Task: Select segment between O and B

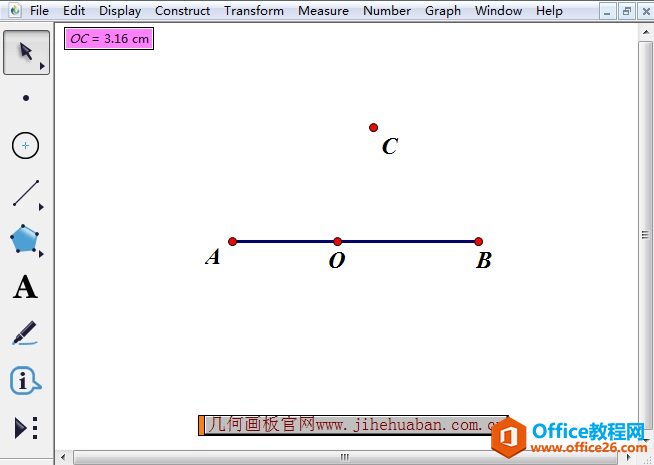Action: tap(408, 241)
